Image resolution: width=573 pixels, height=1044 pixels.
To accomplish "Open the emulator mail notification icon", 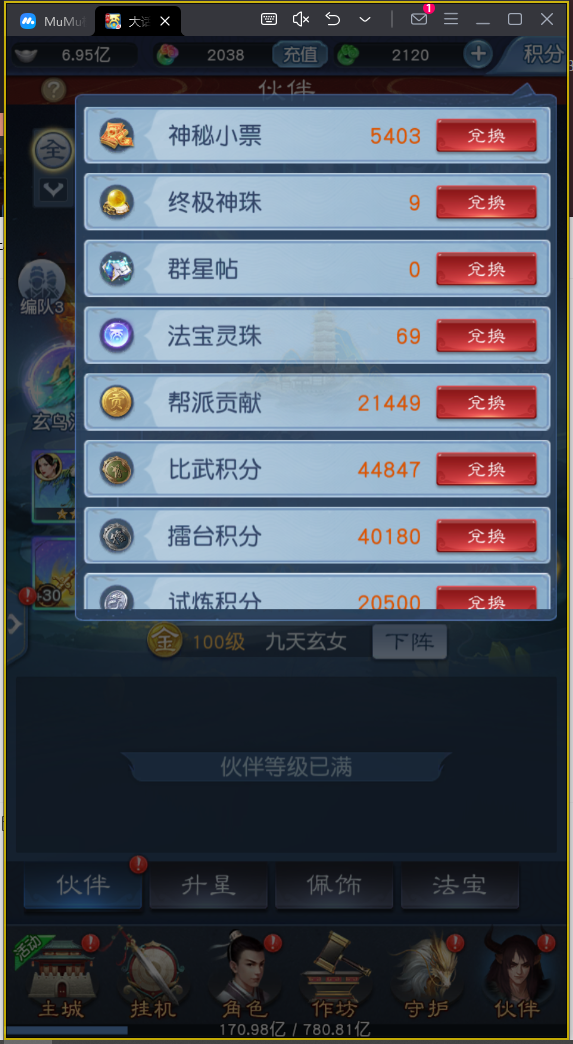I will pyautogui.click(x=419, y=19).
